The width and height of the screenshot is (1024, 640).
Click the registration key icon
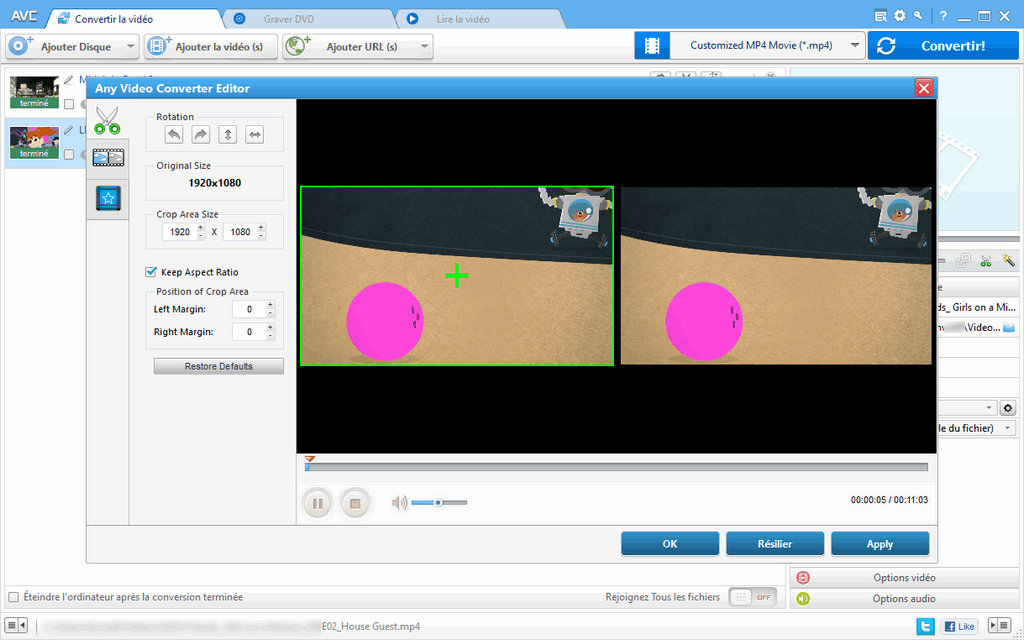click(918, 15)
